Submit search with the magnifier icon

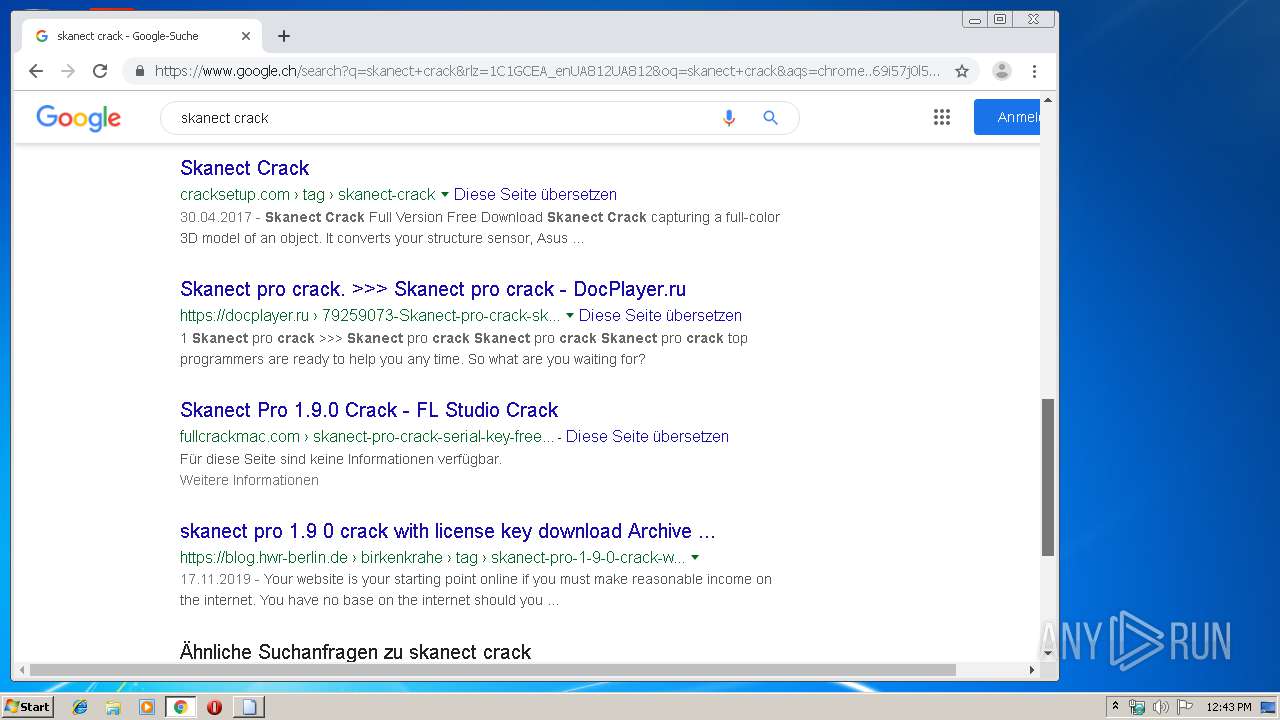[771, 118]
